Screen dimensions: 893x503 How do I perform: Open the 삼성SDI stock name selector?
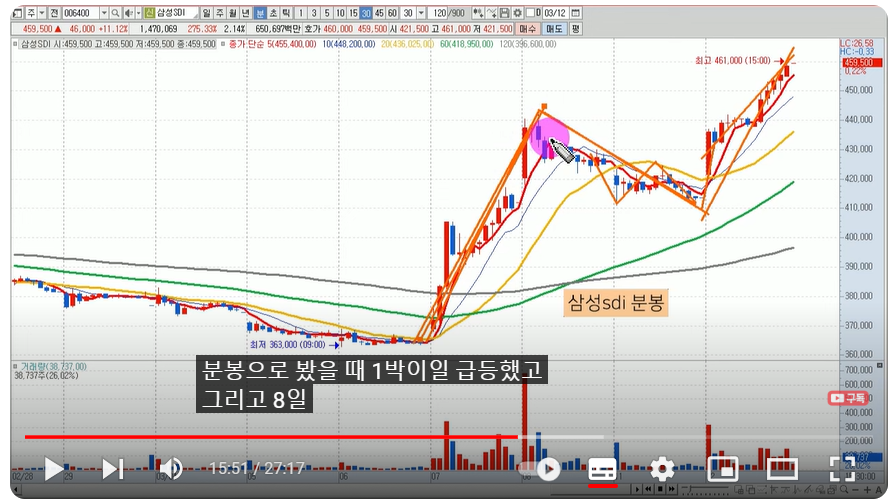[x=177, y=13]
